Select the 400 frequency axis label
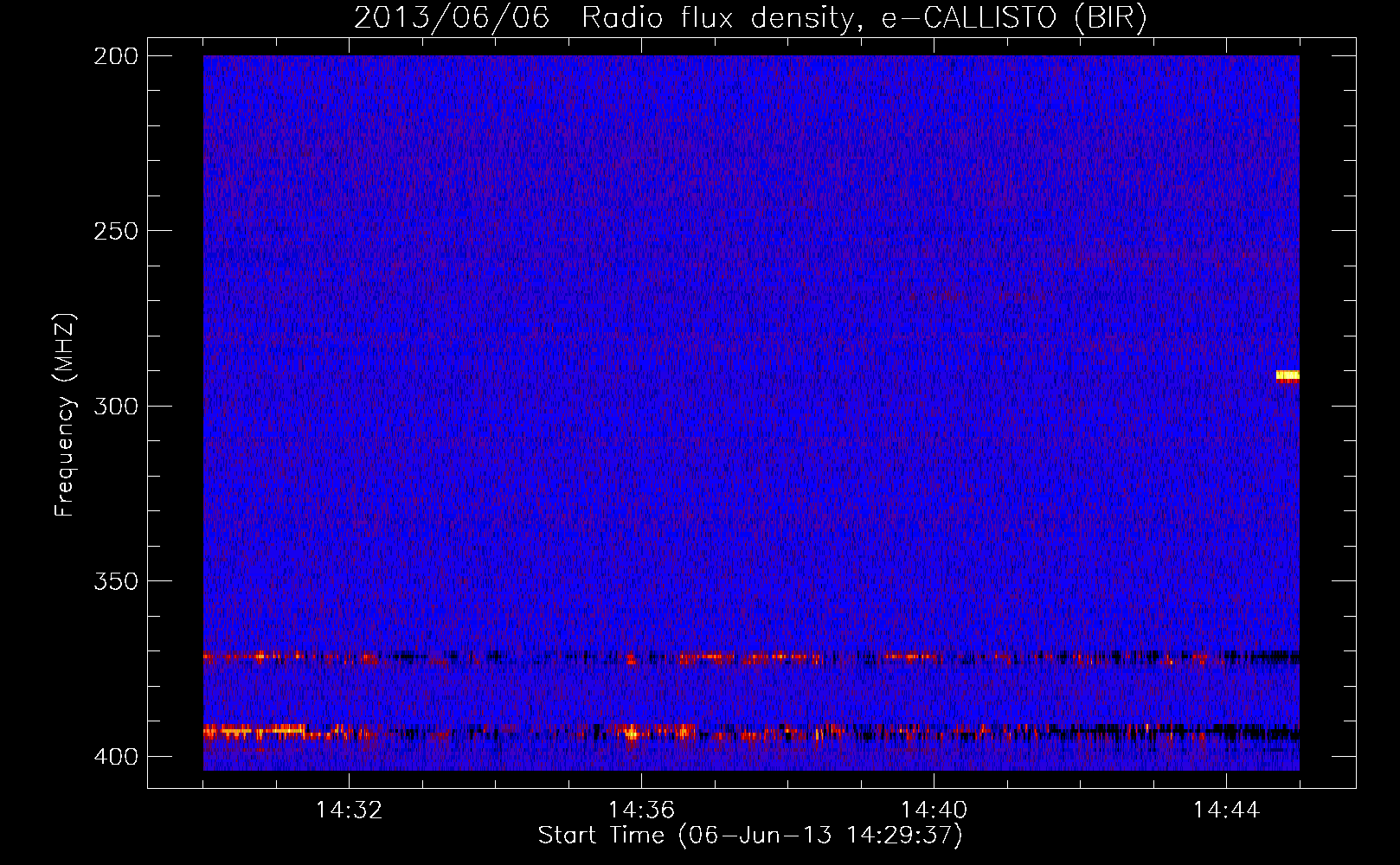The width and height of the screenshot is (1400, 865). [115, 756]
